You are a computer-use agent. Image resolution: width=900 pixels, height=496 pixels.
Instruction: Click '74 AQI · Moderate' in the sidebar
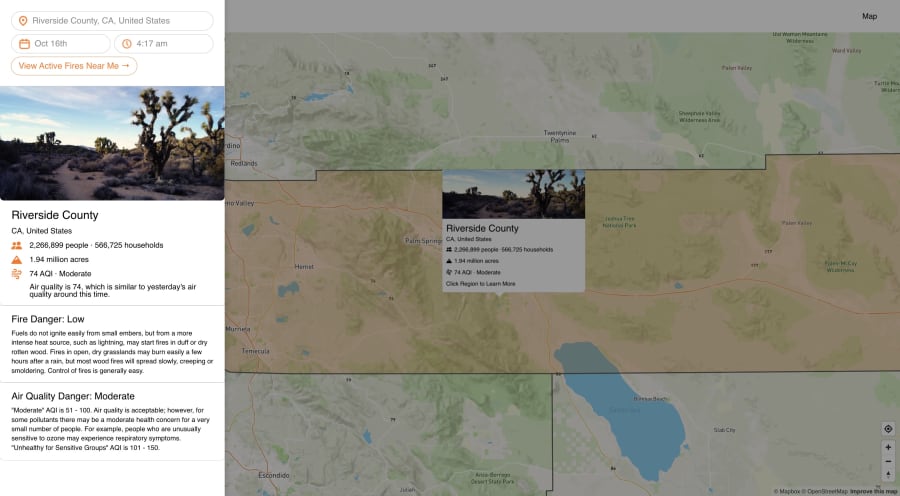[x=60, y=274]
